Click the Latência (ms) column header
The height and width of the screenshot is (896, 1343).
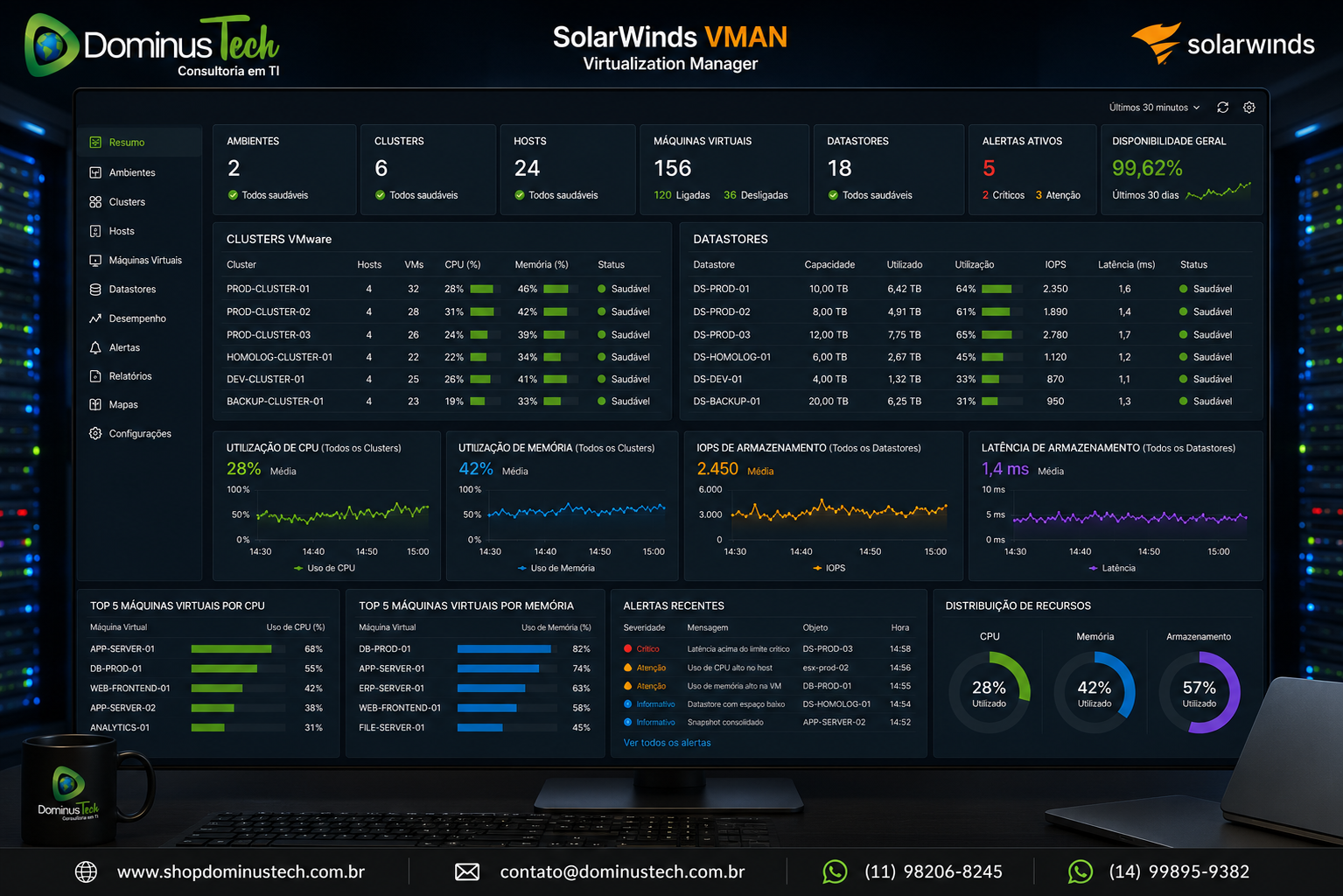click(x=1126, y=264)
